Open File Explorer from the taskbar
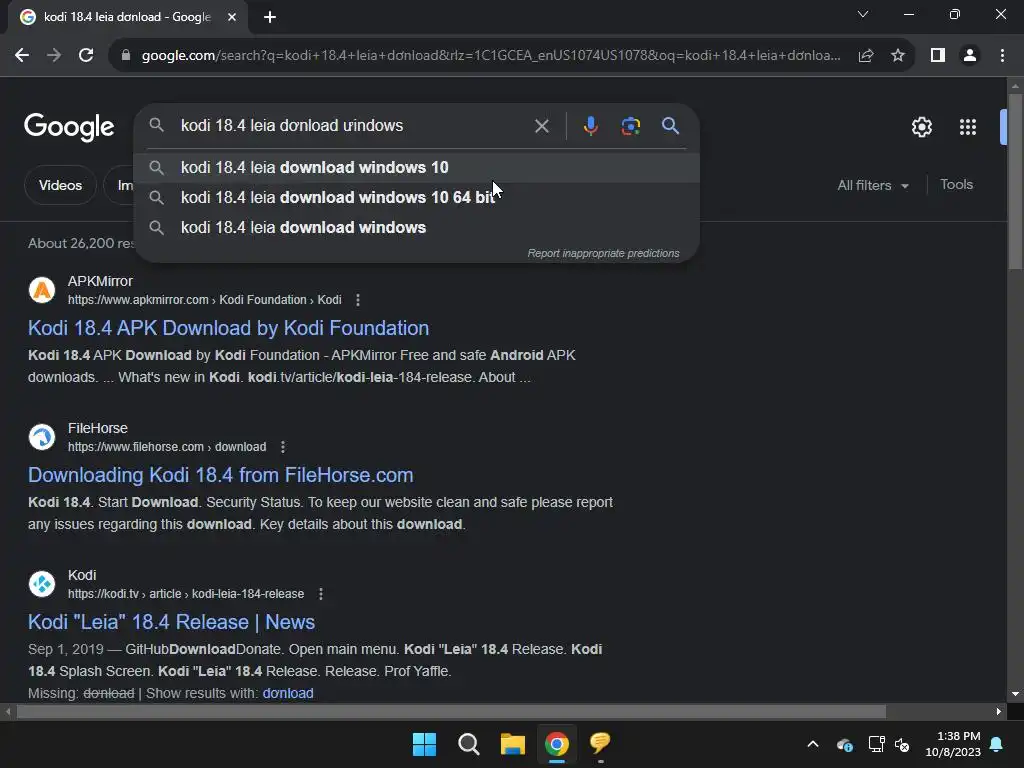The image size is (1024, 768). (x=513, y=744)
